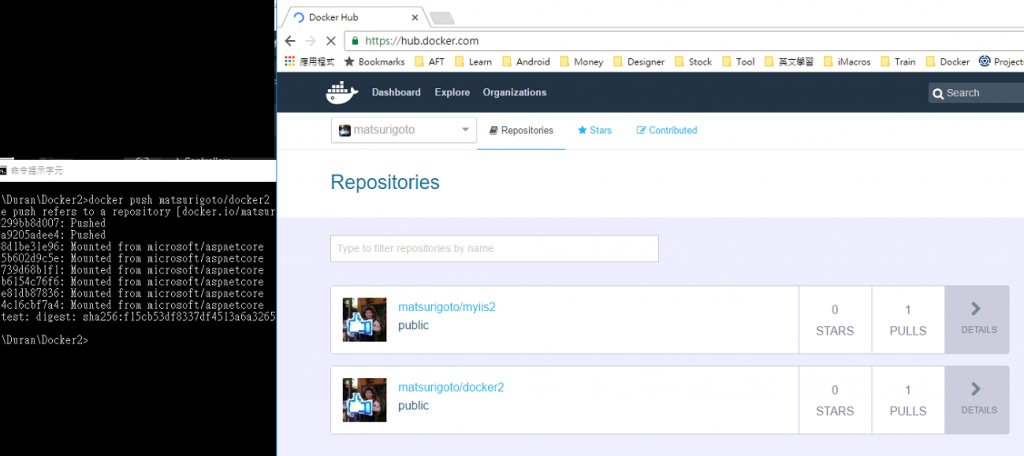Open the matsurigoto/myiis2 repository link

pos(447,307)
